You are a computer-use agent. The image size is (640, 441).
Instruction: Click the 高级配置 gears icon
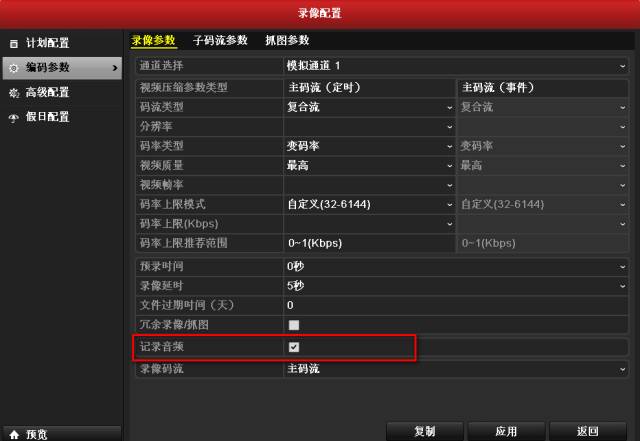(x=14, y=93)
